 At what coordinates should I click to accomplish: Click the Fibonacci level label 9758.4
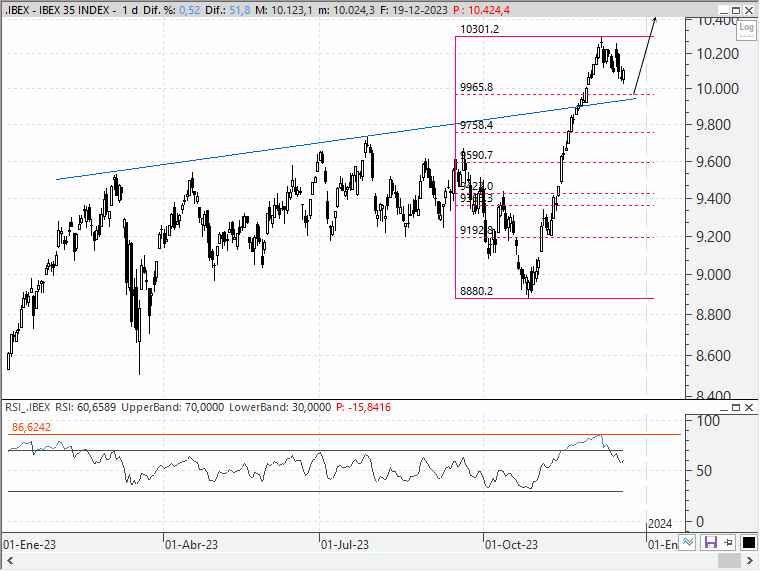click(x=476, y=126)
